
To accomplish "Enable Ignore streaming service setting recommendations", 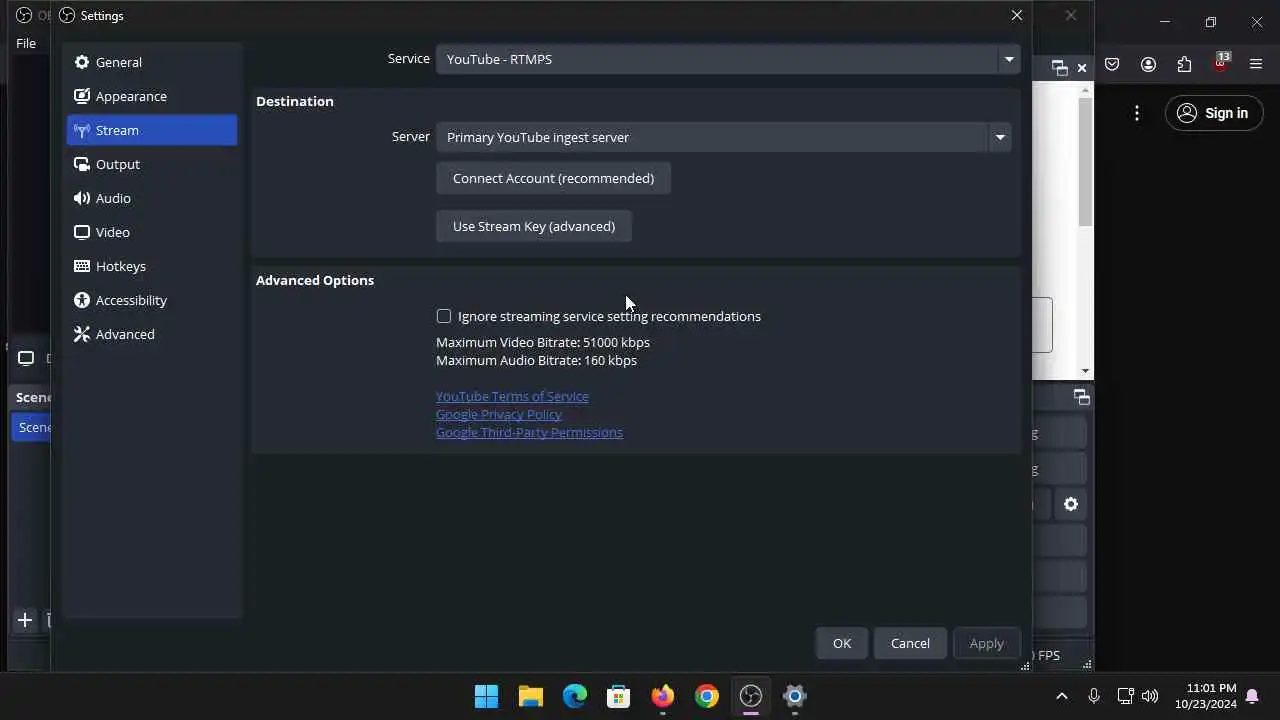I will point(444,316).
